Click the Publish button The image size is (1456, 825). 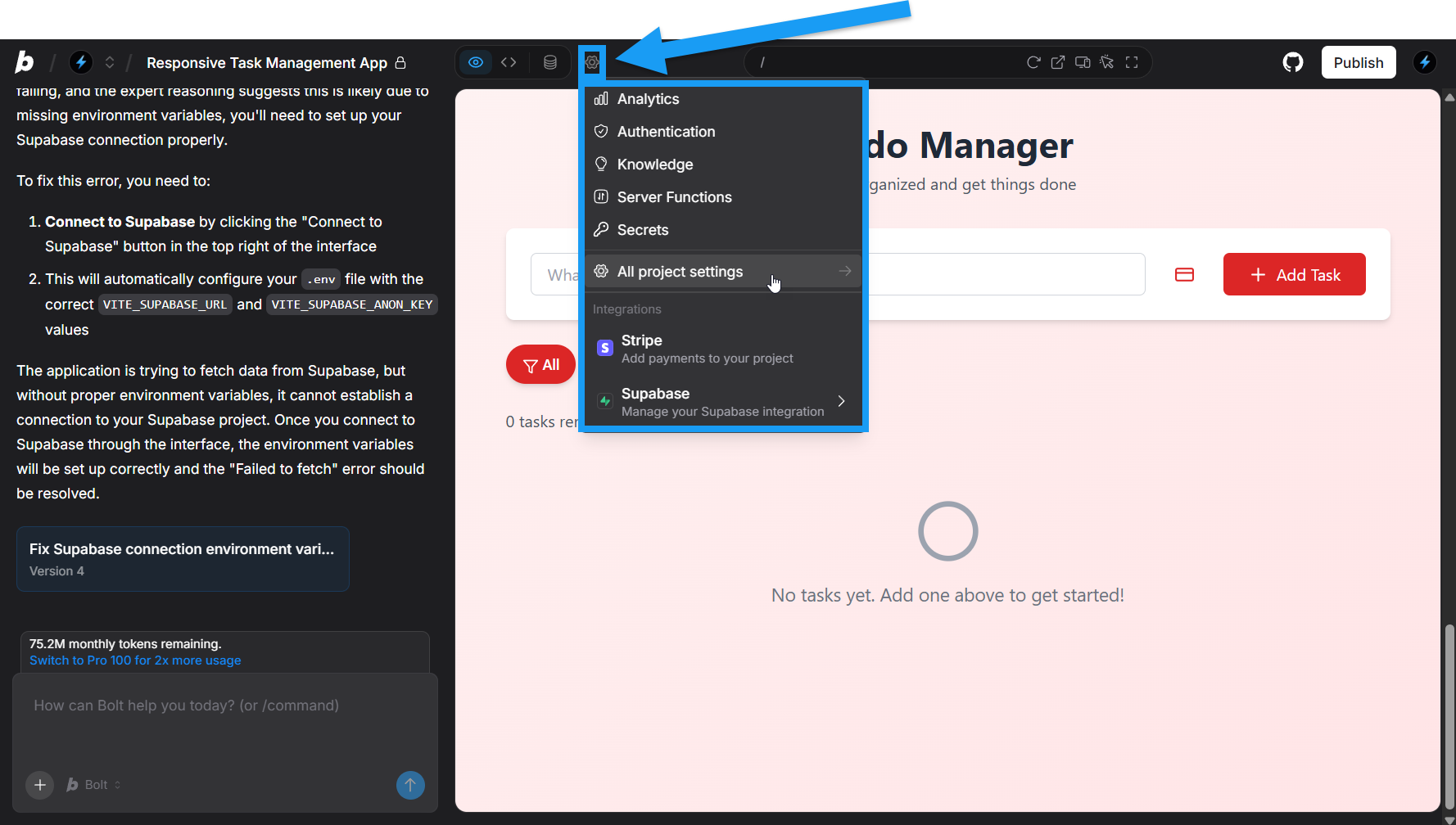pyautogui.click(x=1359, y=62)
